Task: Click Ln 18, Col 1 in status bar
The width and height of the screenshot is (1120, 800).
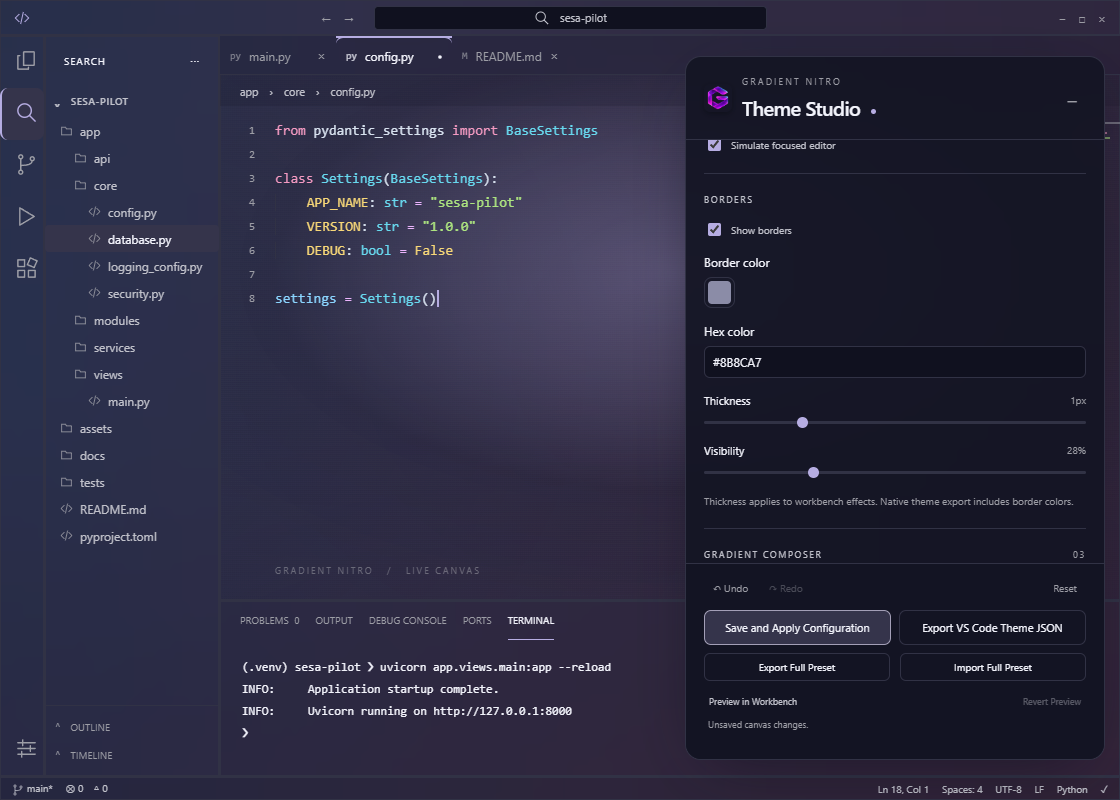Action: pyautogui.click(x=903, y=789)
